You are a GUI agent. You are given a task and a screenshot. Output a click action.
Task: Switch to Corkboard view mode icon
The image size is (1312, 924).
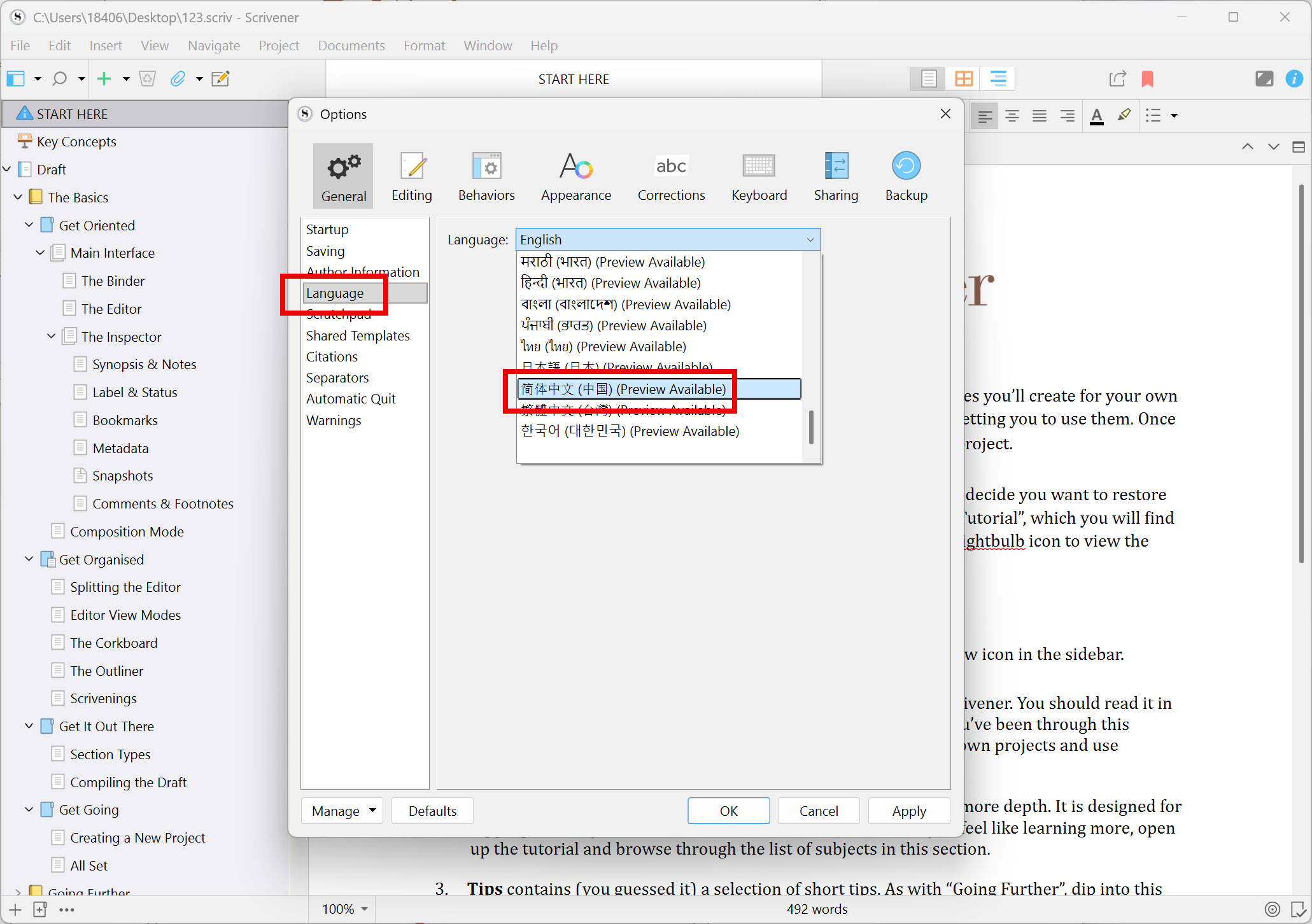963,79
